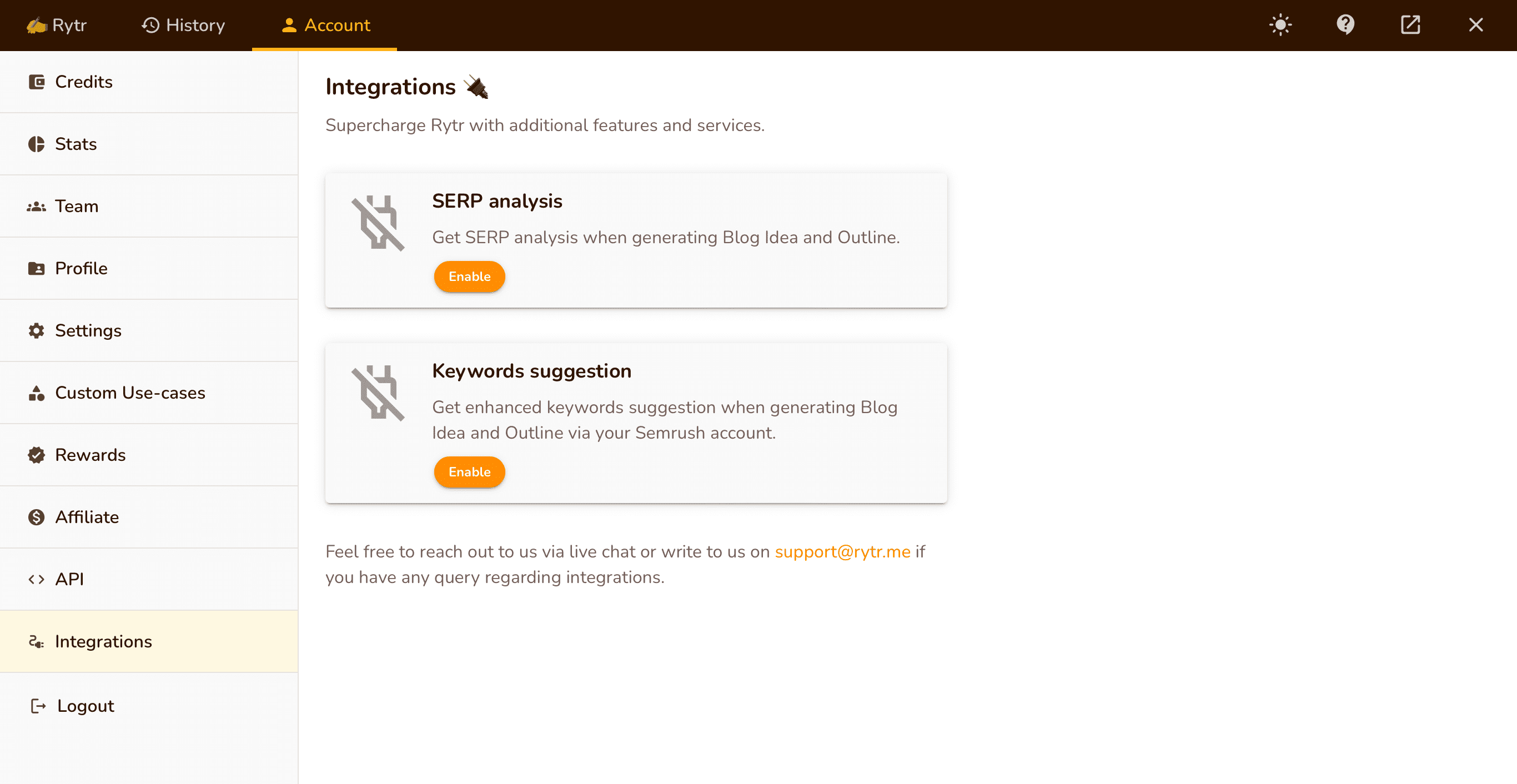Log out using the Logout item
The height and width of the screenshot is (784, 1517).
pyautogui.click(x=85, y=706)
